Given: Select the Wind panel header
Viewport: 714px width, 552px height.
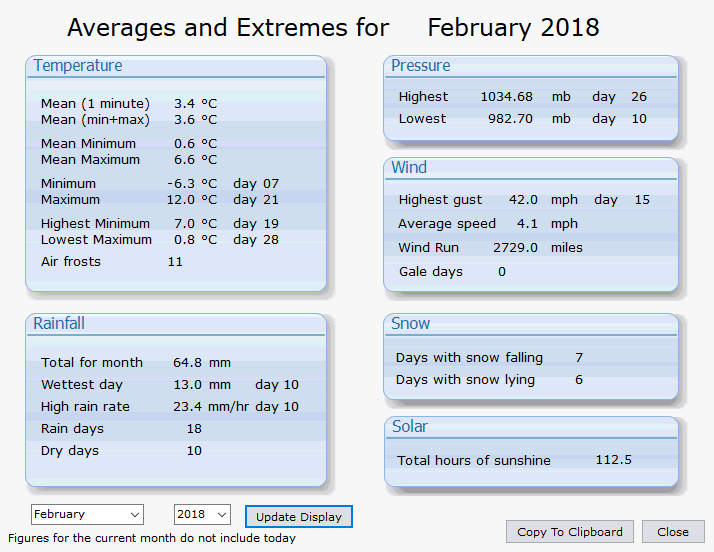Looking at the screenshot, I should (409, 168).
